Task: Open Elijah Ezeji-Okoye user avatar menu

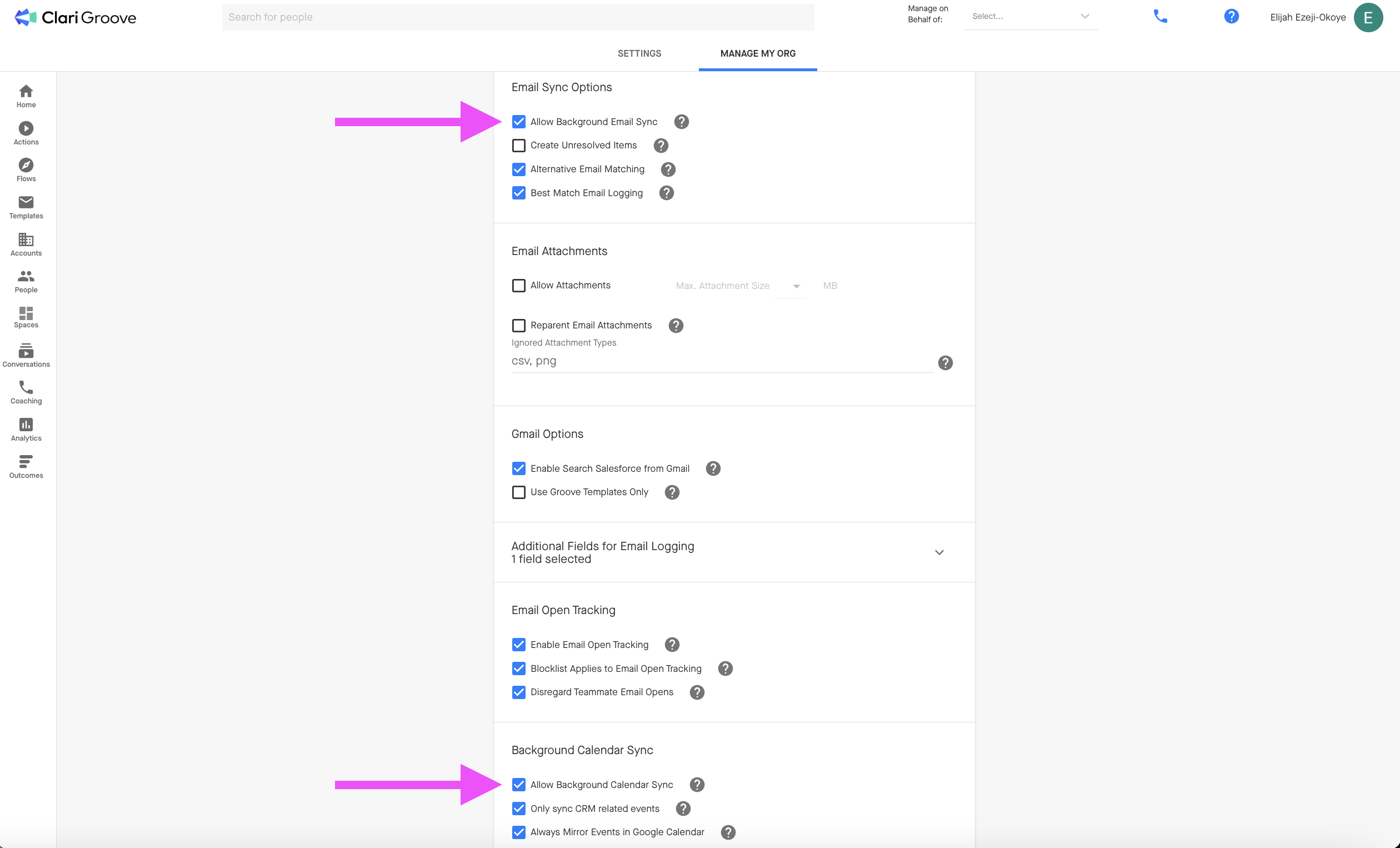Action: (1368, 17)
